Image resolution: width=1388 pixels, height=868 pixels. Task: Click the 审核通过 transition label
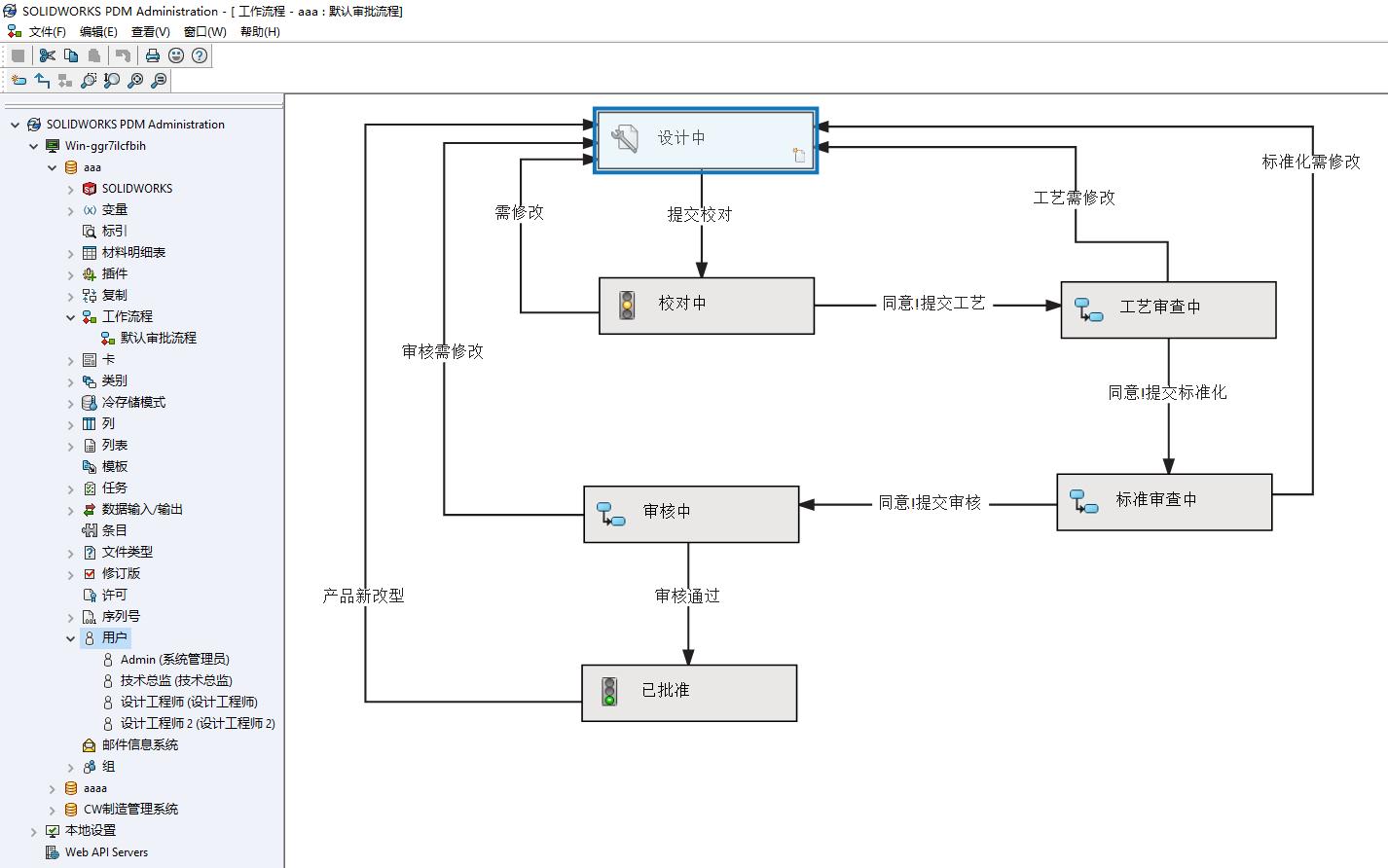[687, 596]
